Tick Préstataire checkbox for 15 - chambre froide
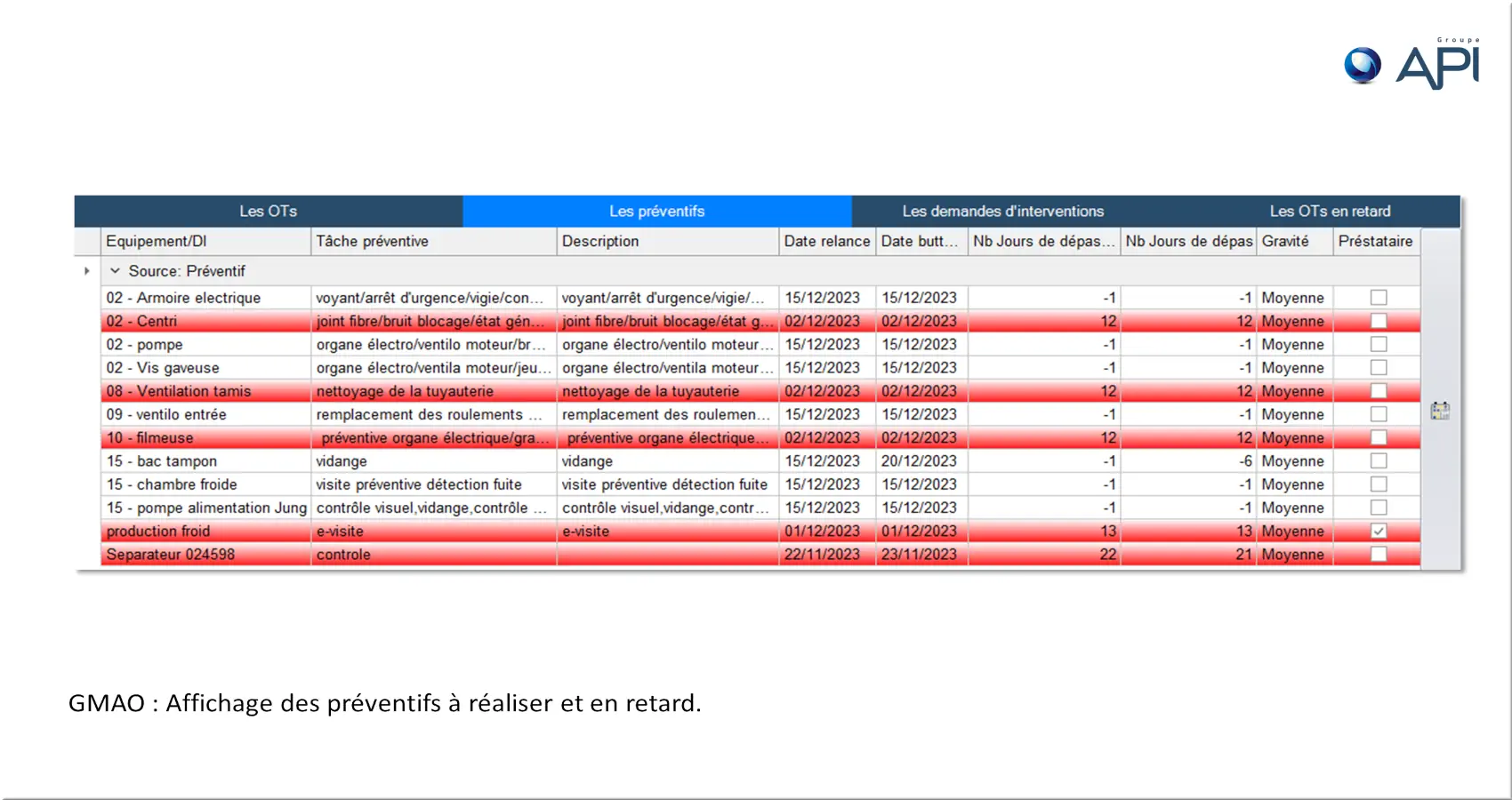 (x=1379, y=484)
